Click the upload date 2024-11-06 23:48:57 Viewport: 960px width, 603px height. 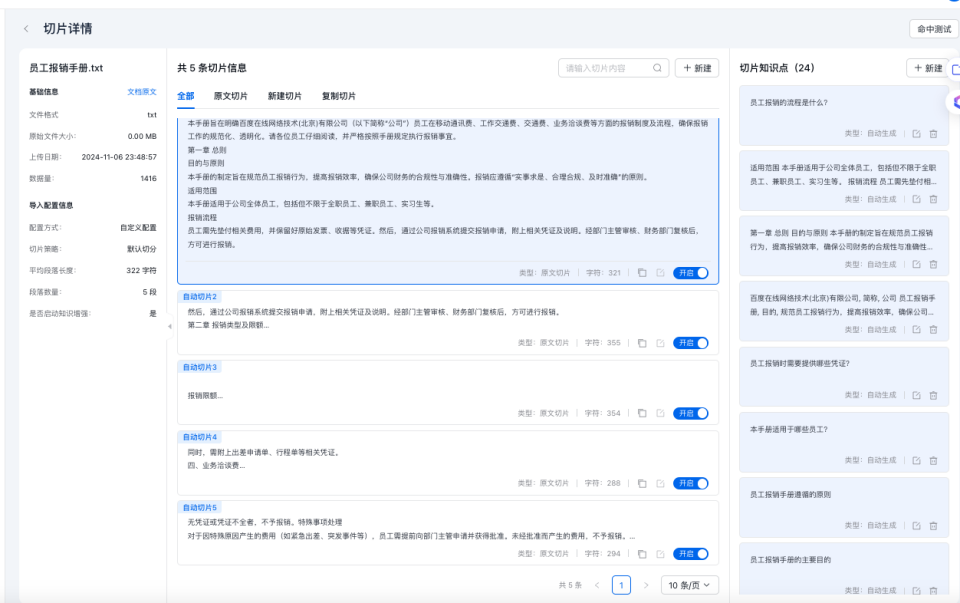click(x=119, y=157)
